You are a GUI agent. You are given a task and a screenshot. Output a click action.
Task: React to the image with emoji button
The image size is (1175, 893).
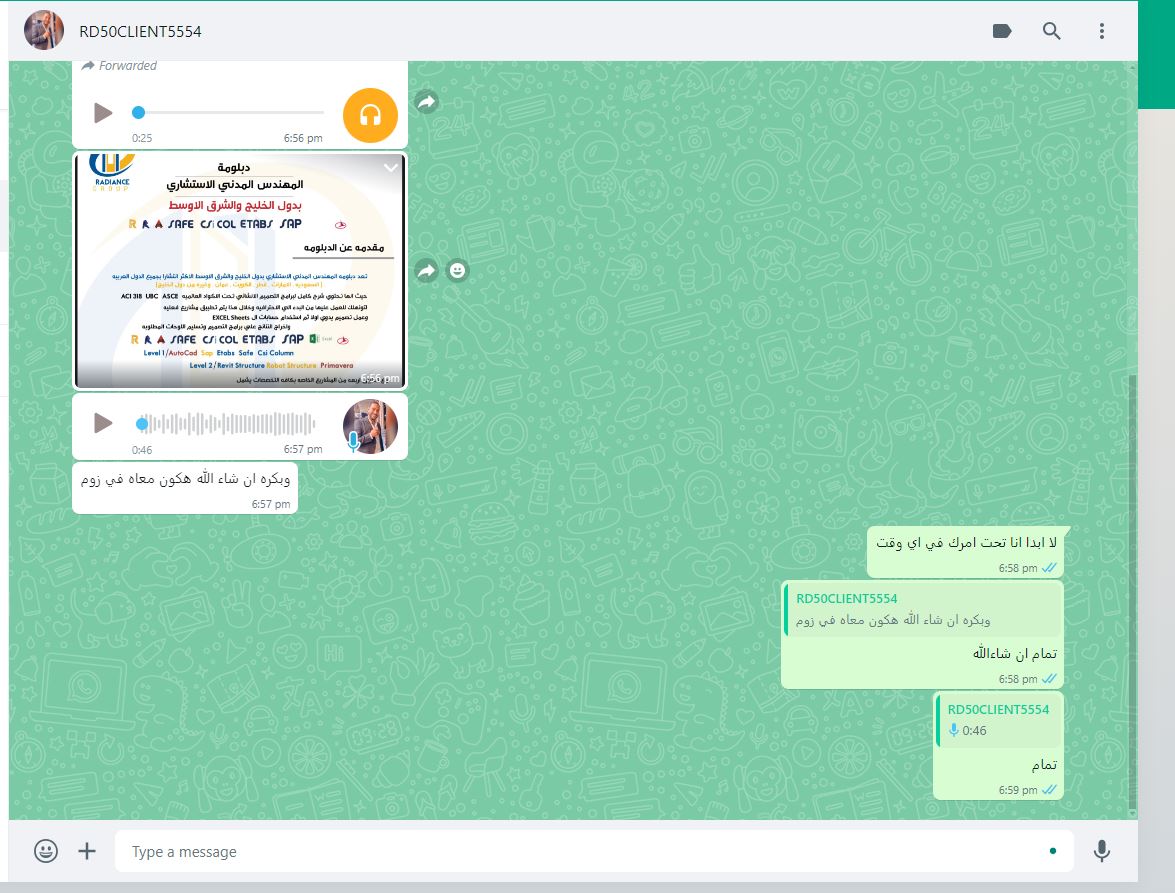tap(457, 270)
